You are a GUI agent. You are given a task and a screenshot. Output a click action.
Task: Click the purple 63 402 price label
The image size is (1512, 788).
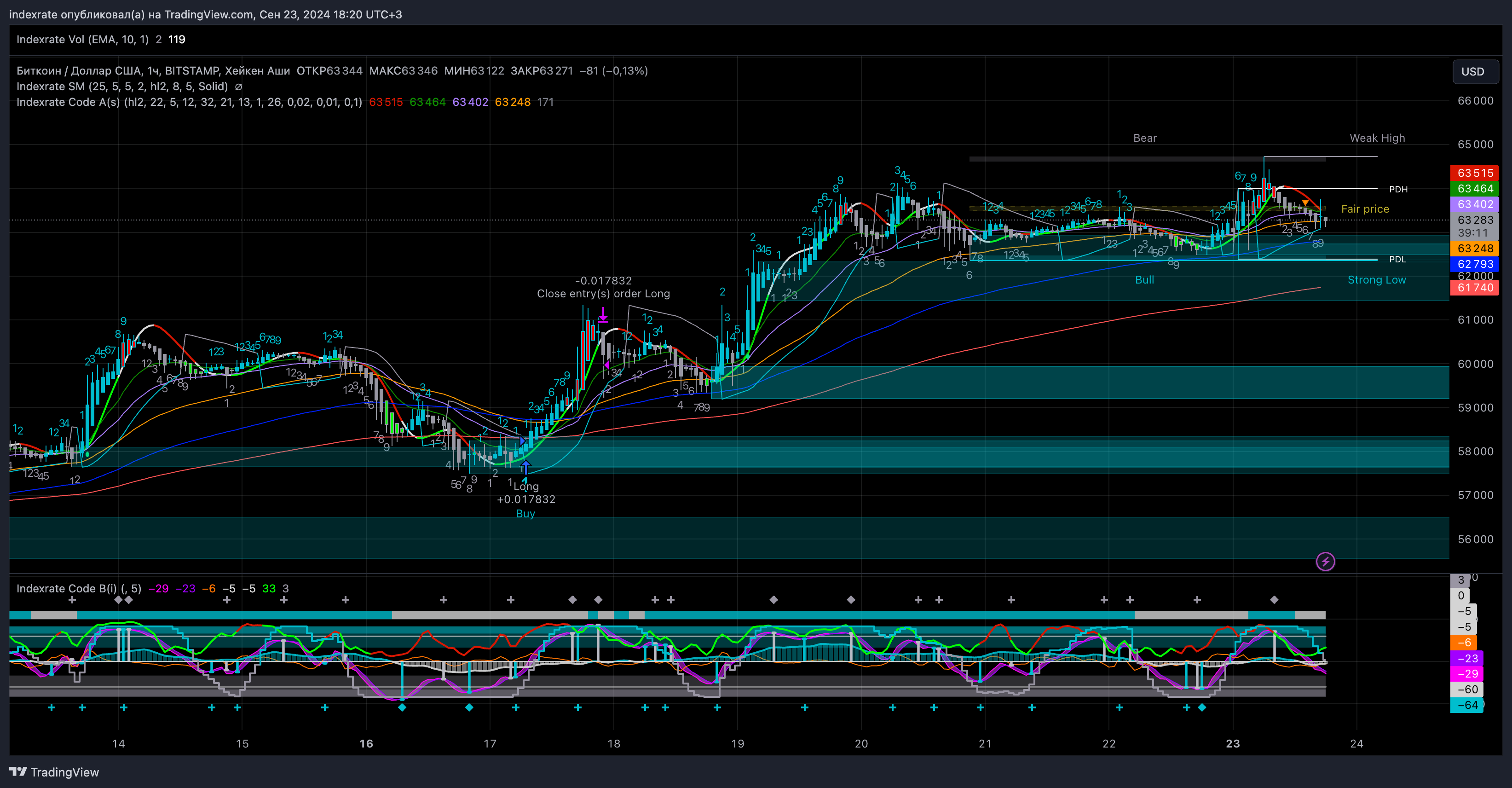1474,204
